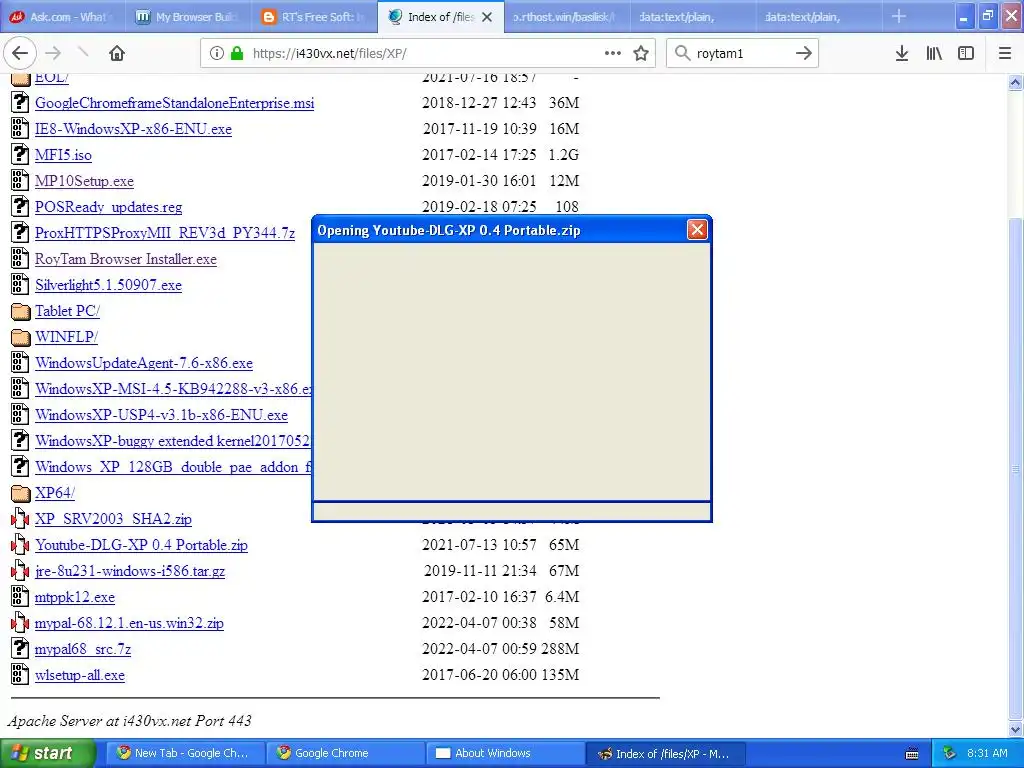Open the hamburger application menu
The width and height of the screenshot is (1024, 768).
coord(1004,53)
